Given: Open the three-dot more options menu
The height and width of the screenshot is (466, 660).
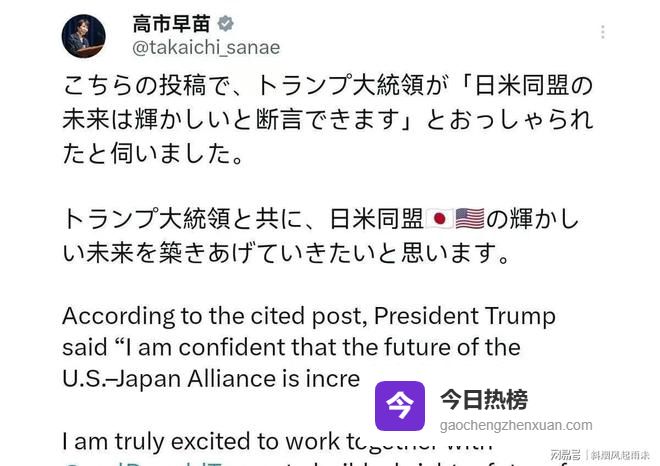Looking at the screenshot, I should point(602,32).
